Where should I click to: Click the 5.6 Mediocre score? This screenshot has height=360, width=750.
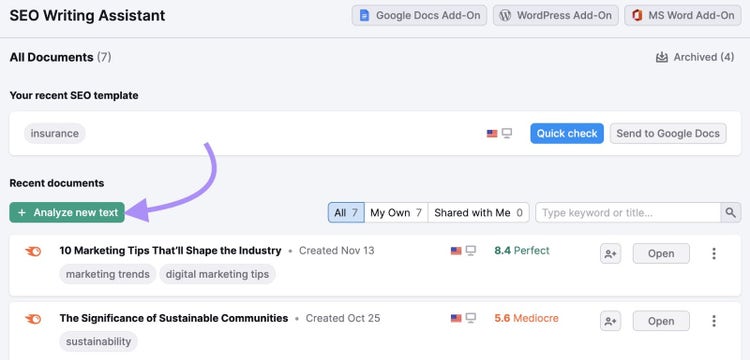coord(526,318)
